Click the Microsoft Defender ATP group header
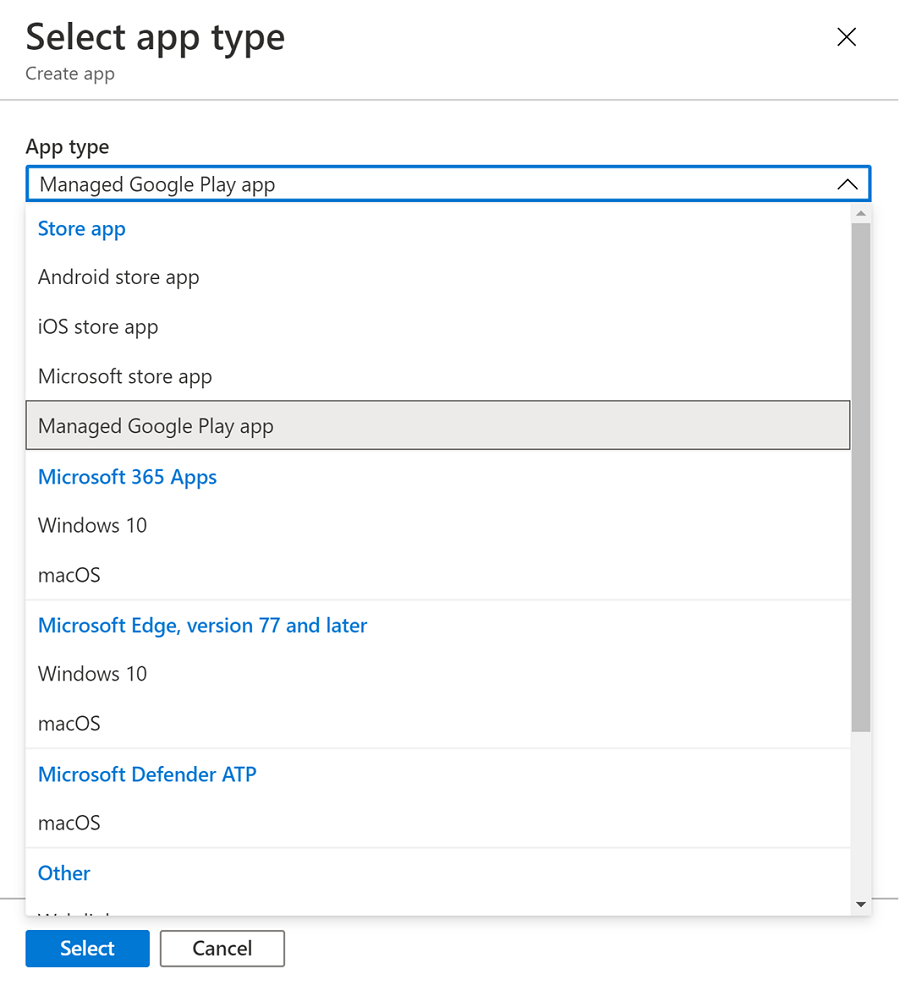The image size is (900, 985). click(148, 774)
